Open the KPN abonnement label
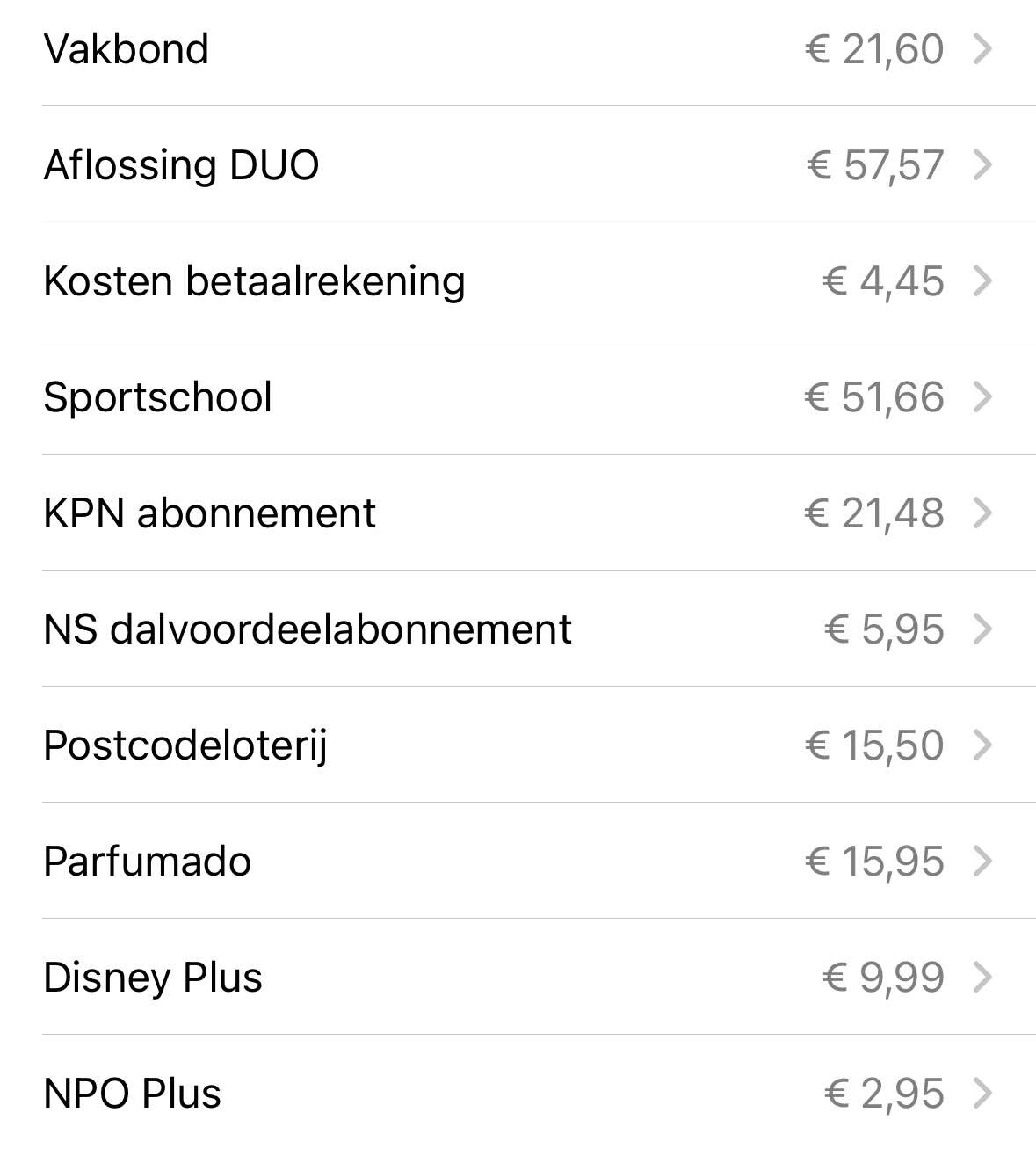 pos(209,513)
